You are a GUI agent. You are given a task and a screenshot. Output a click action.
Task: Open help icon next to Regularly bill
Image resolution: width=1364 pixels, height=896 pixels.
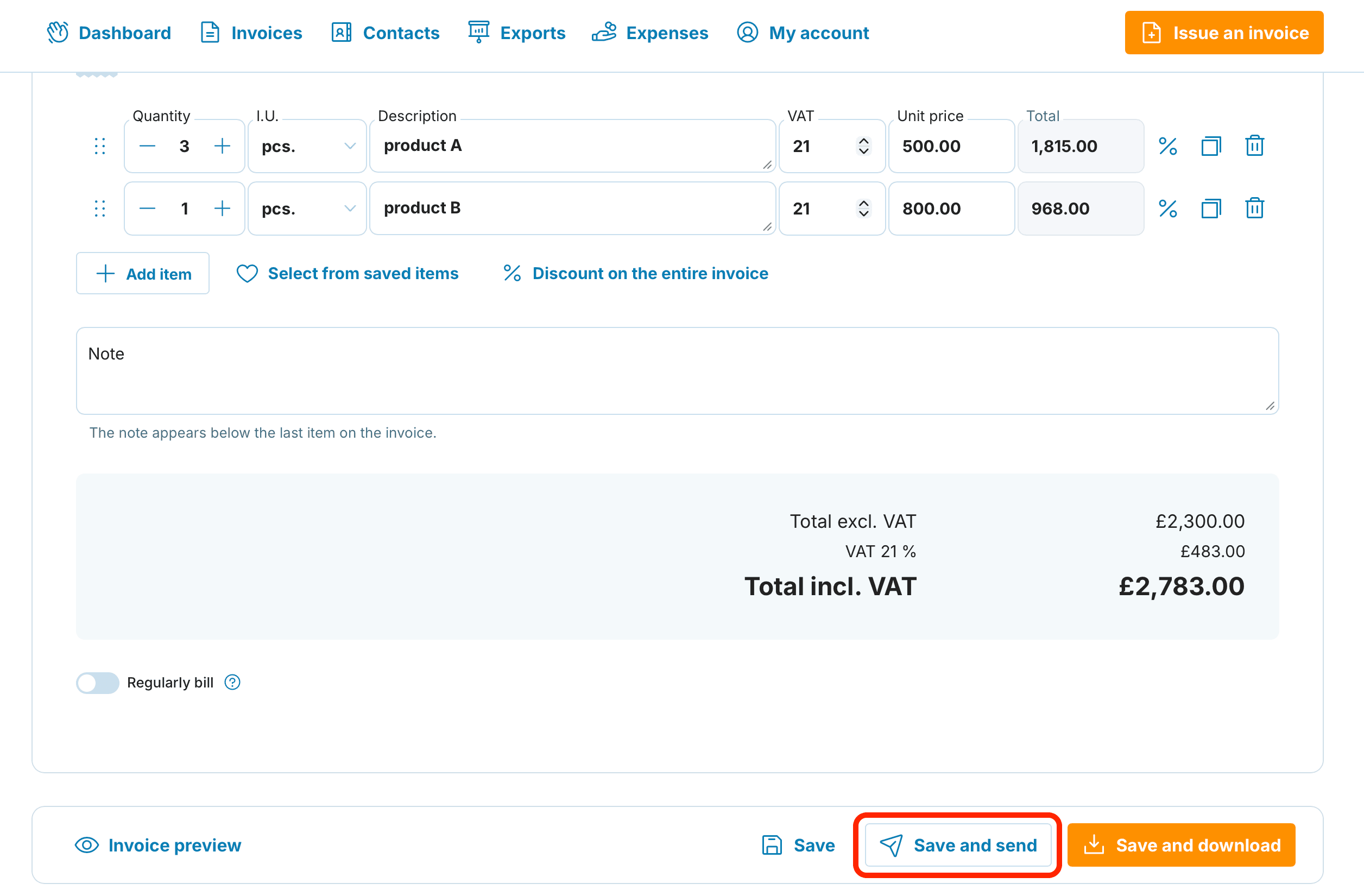click(232, 683)
